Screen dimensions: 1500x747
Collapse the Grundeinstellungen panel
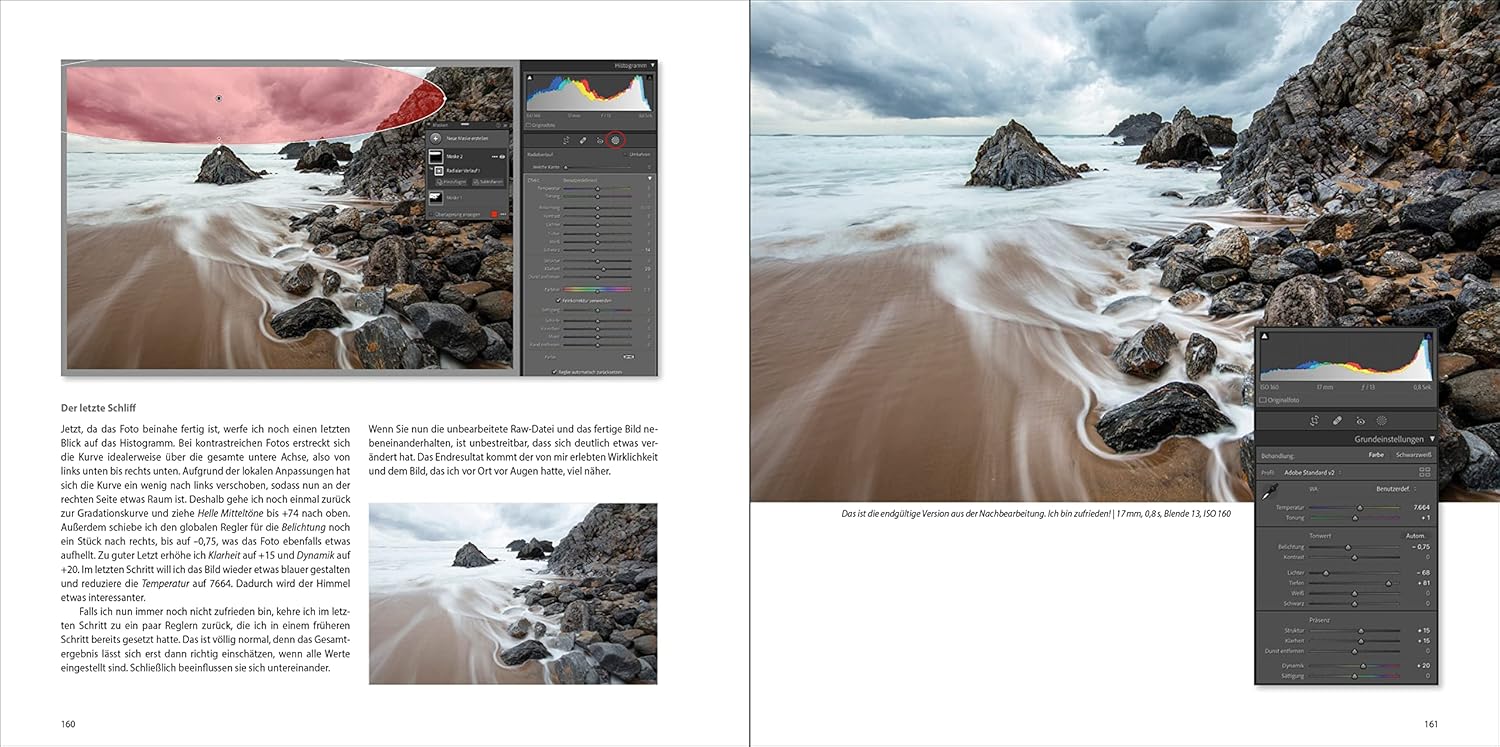[1431, 439]
